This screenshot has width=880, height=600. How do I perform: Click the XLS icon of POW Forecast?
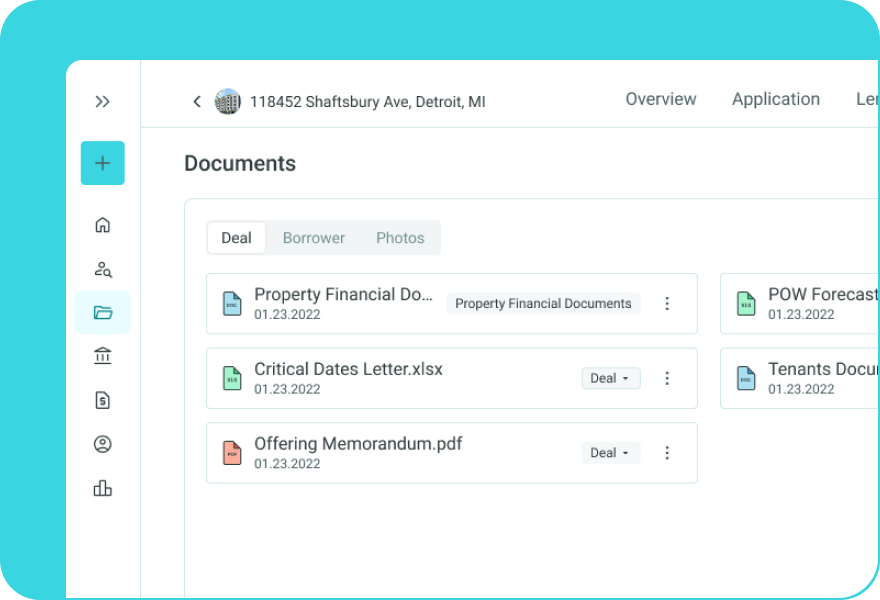(746, 304)
